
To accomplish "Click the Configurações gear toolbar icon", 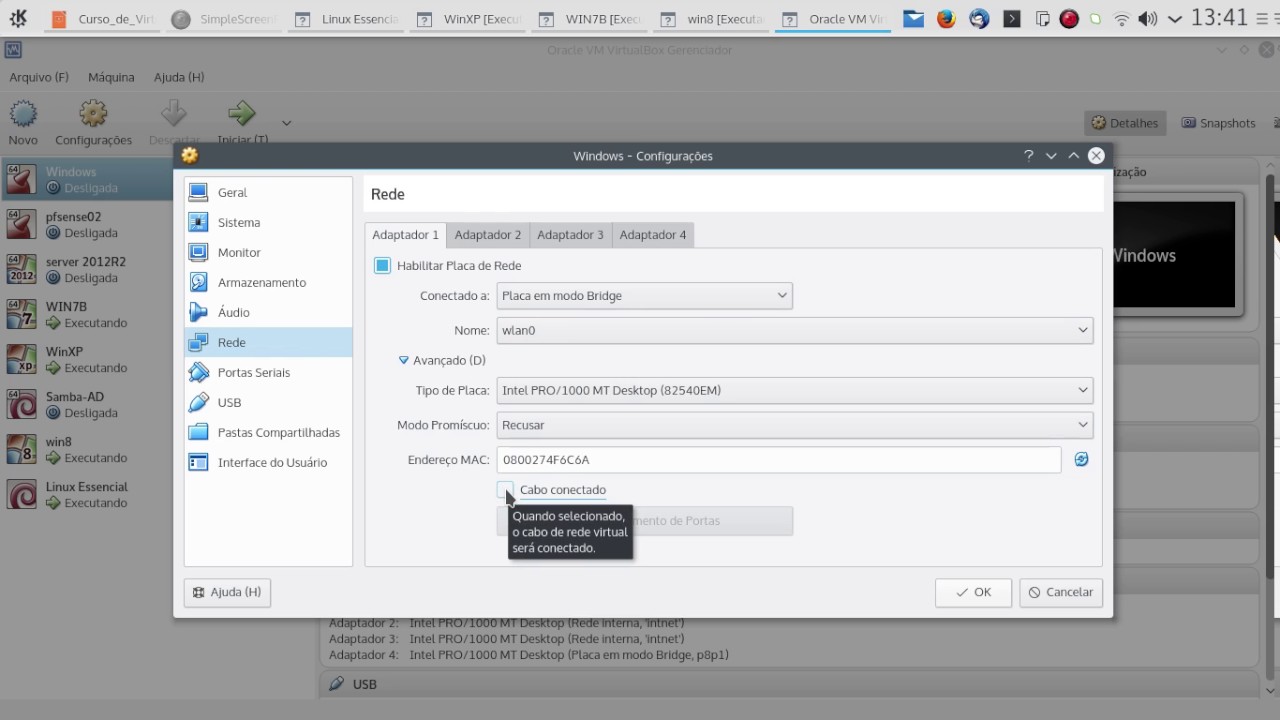I will tap(93, 122).
